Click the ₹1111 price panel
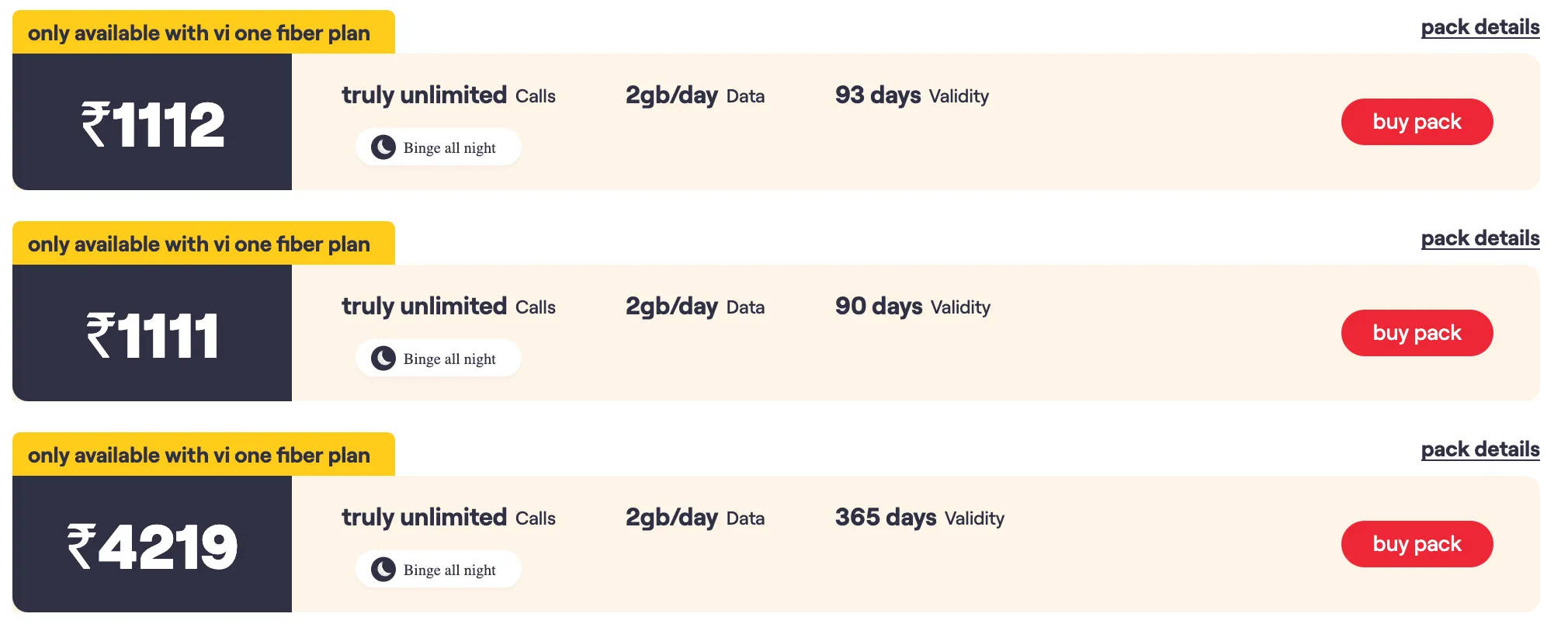 (x=152, y=333)
